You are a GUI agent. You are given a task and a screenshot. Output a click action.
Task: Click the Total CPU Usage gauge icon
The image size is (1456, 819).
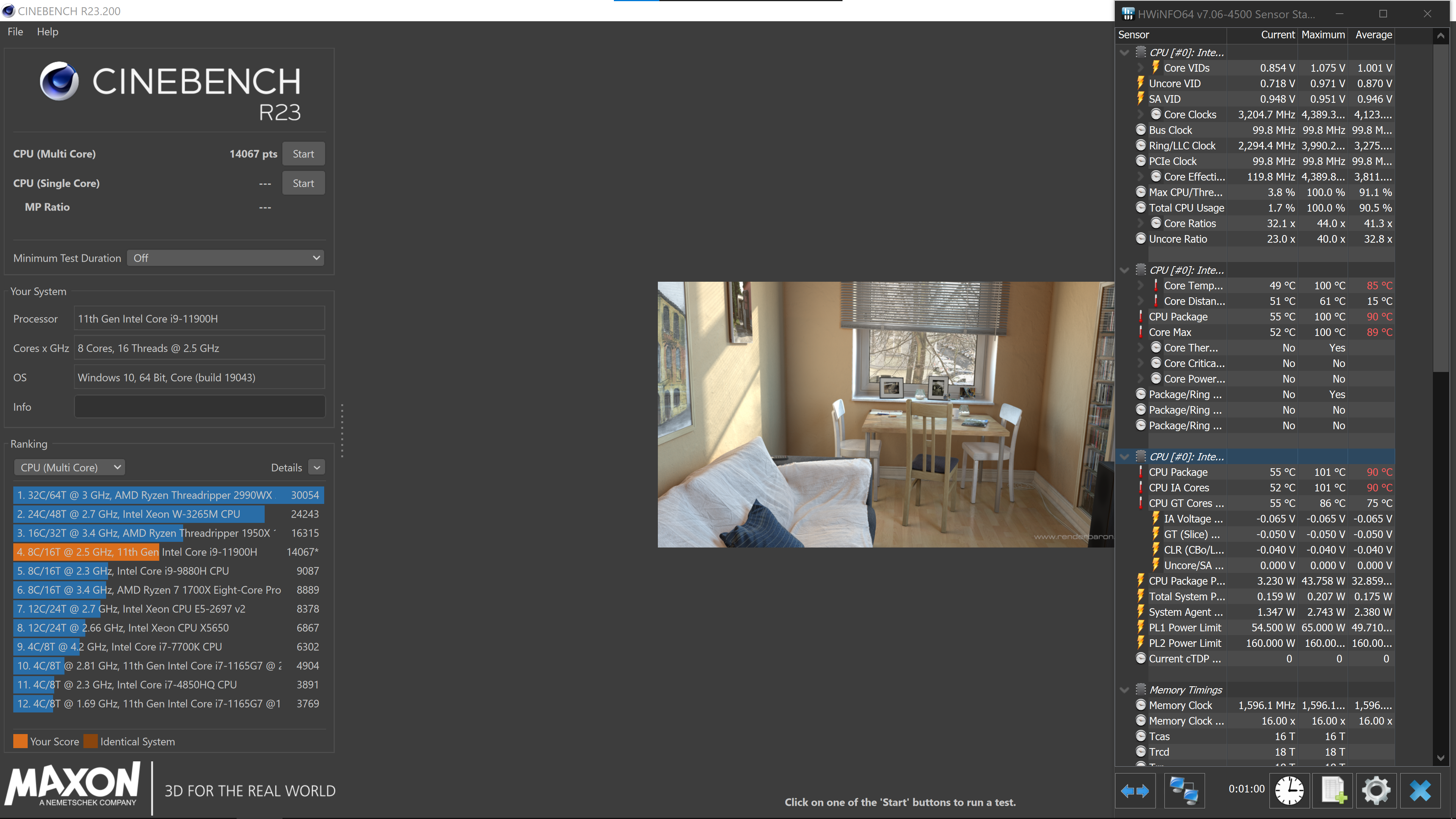coord(1141,208)
